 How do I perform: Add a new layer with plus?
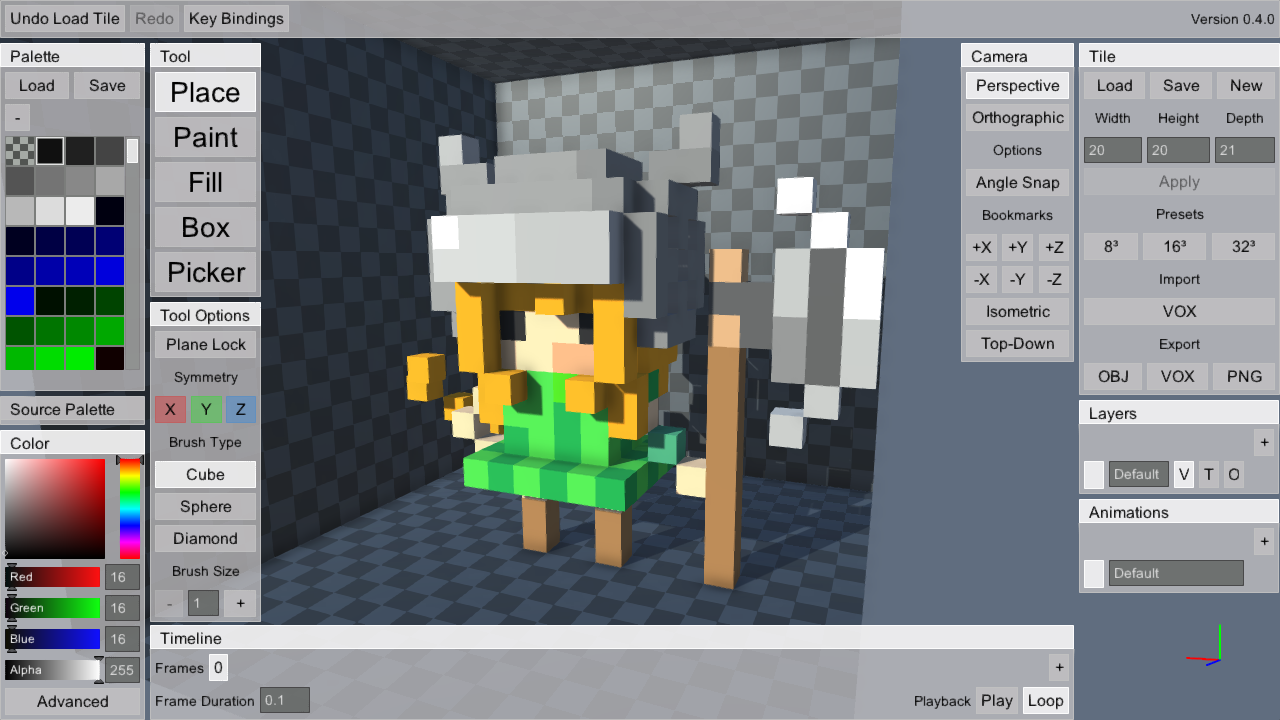1264,442
